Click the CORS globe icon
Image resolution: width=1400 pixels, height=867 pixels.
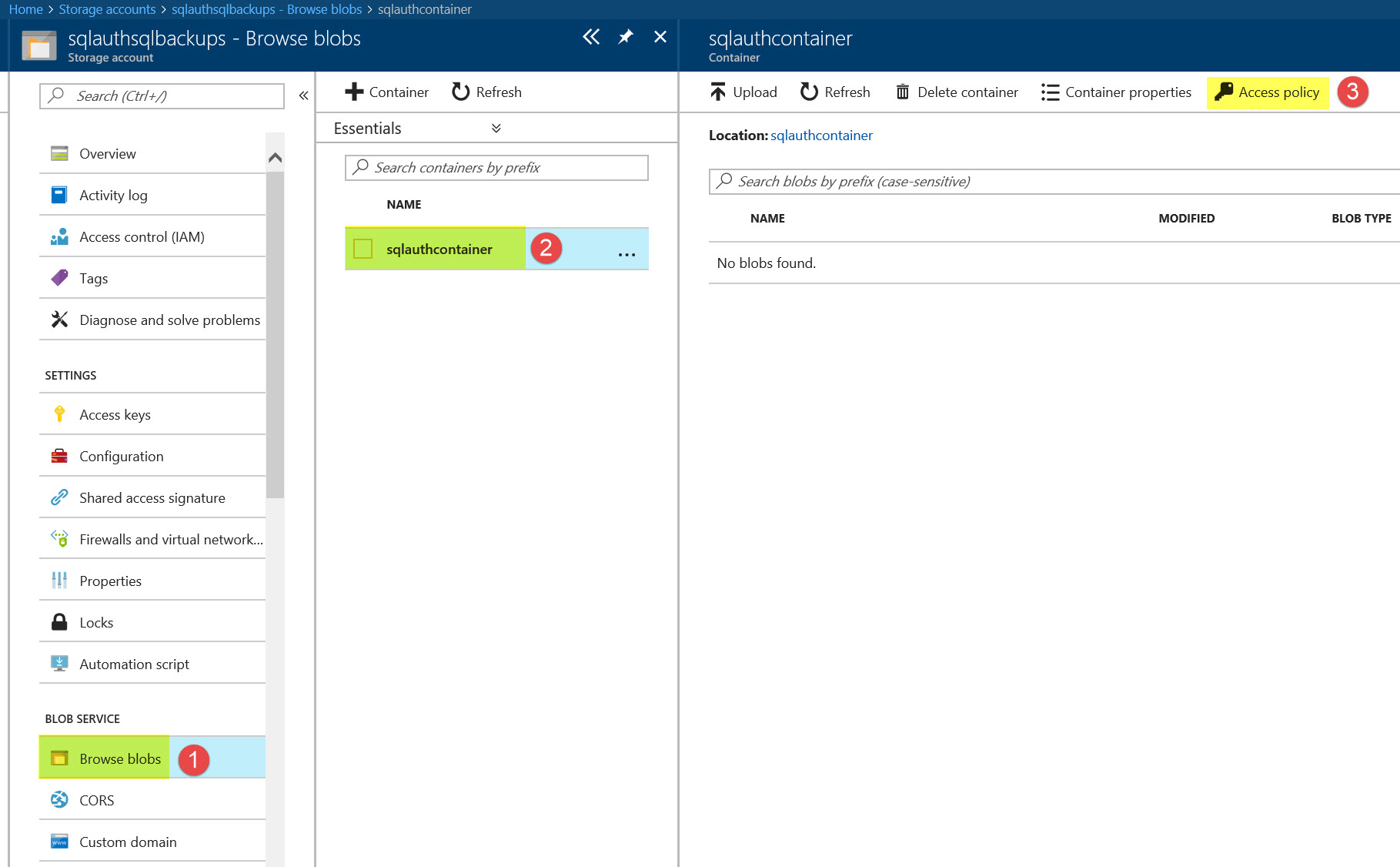59,800
